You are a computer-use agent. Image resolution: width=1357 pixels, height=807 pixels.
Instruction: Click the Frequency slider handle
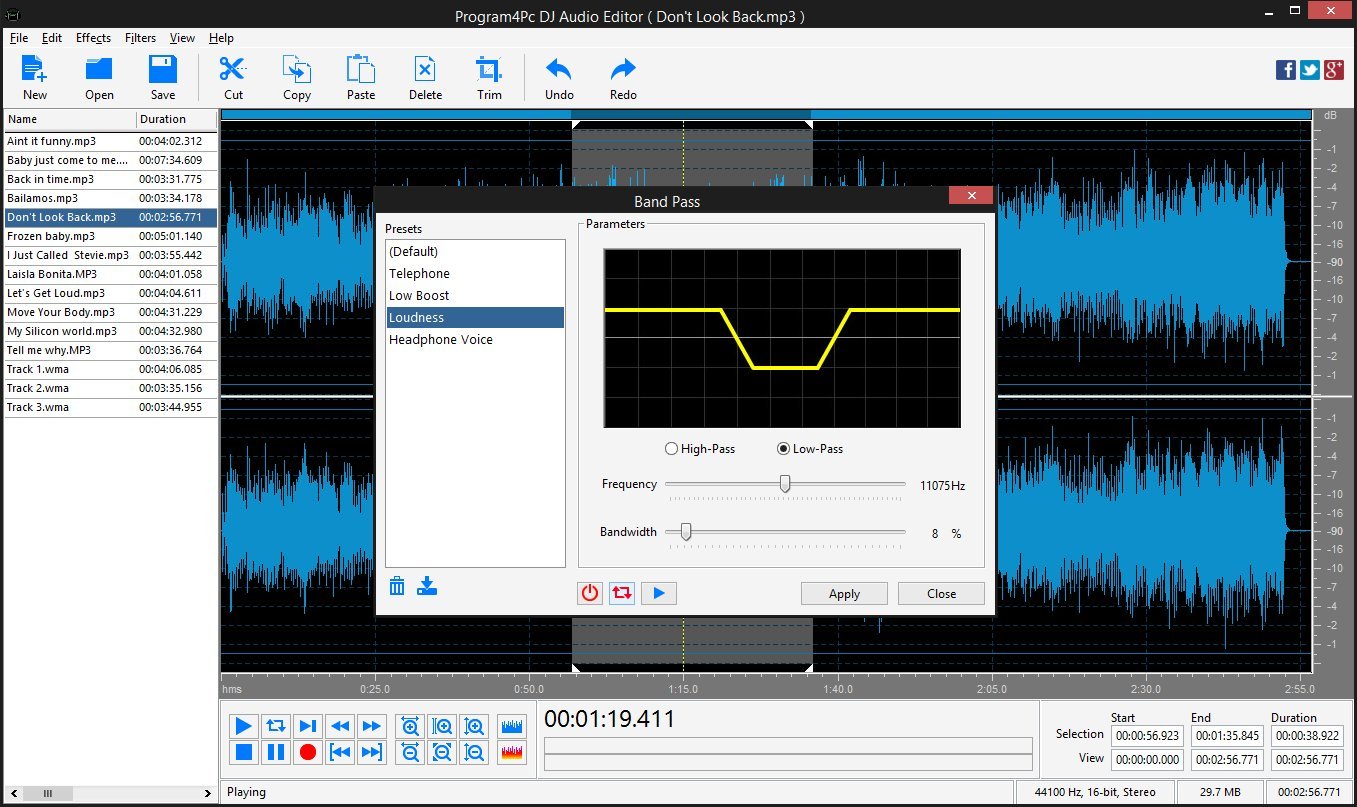click(x=785, y=484)
